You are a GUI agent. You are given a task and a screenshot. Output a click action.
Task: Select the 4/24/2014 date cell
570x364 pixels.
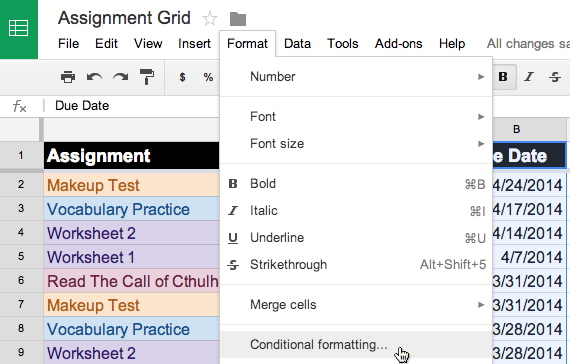point(529,185)
